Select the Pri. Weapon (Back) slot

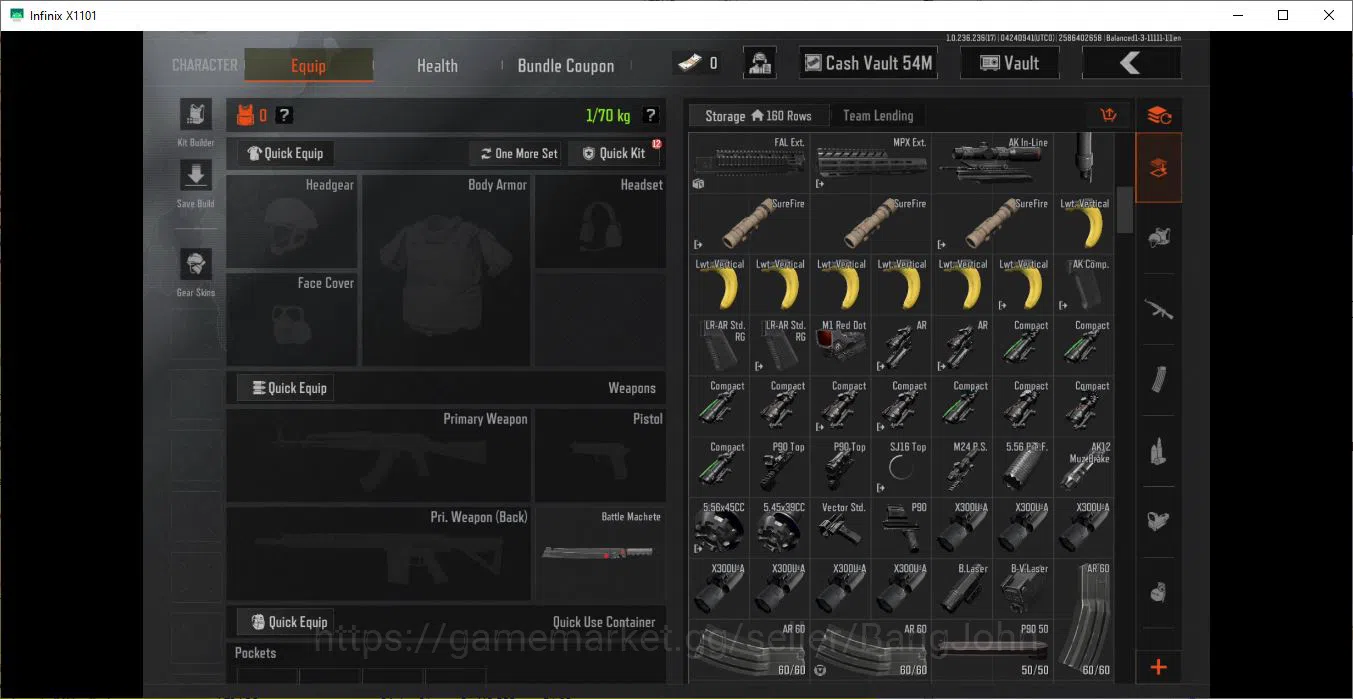click(379, 554)
